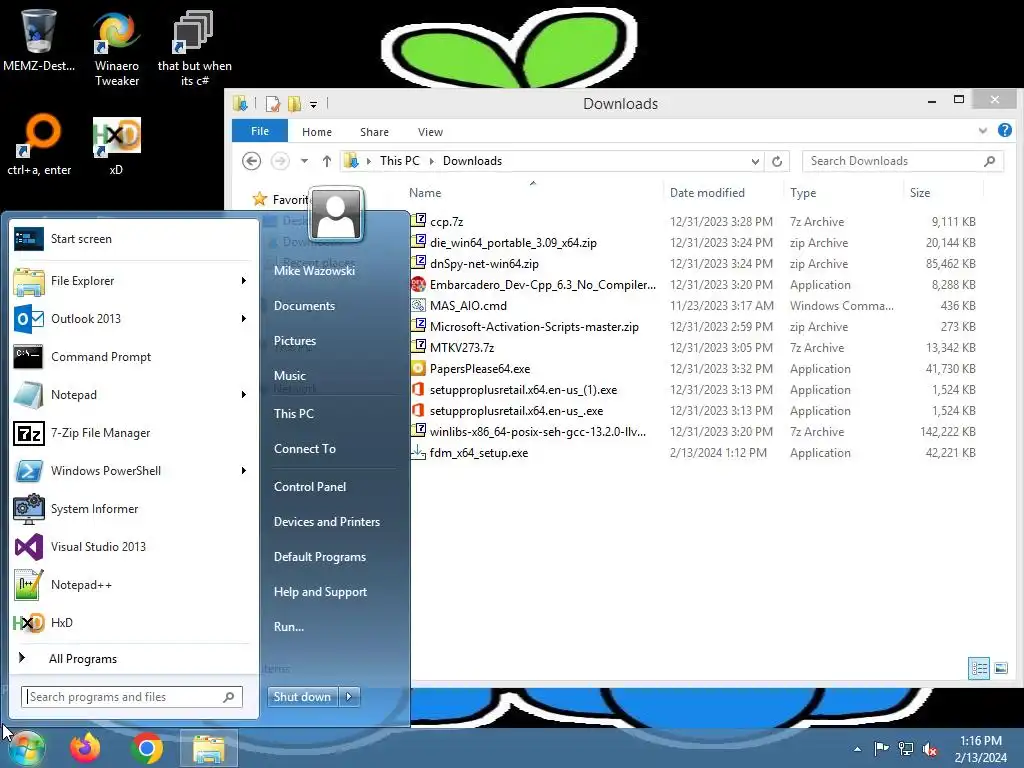Select the 'that but when its c#' shortcut
The image size is (1024, 768).
point(194,48)
